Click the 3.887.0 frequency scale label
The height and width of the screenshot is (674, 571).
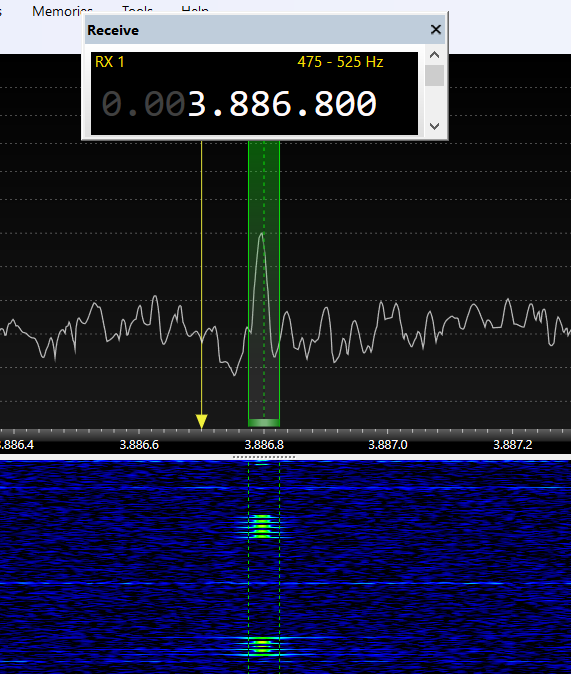387,444
